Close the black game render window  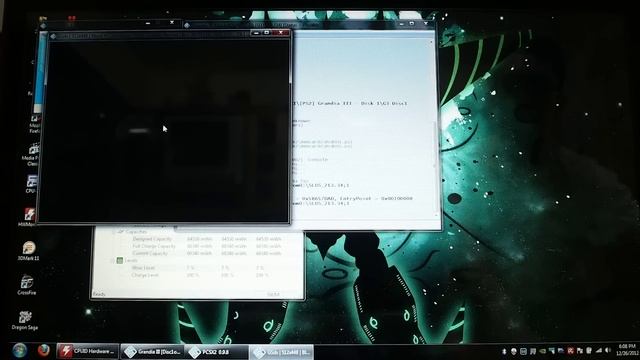[x=281, y=33]
